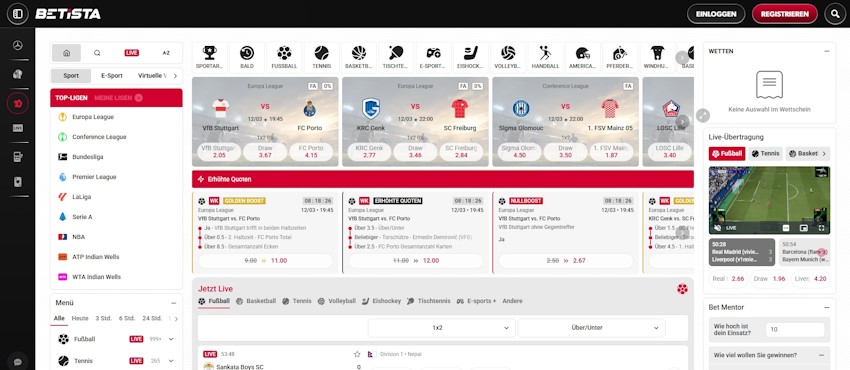Click the Registrieren button
850x370 pixels.
(784, 14)
